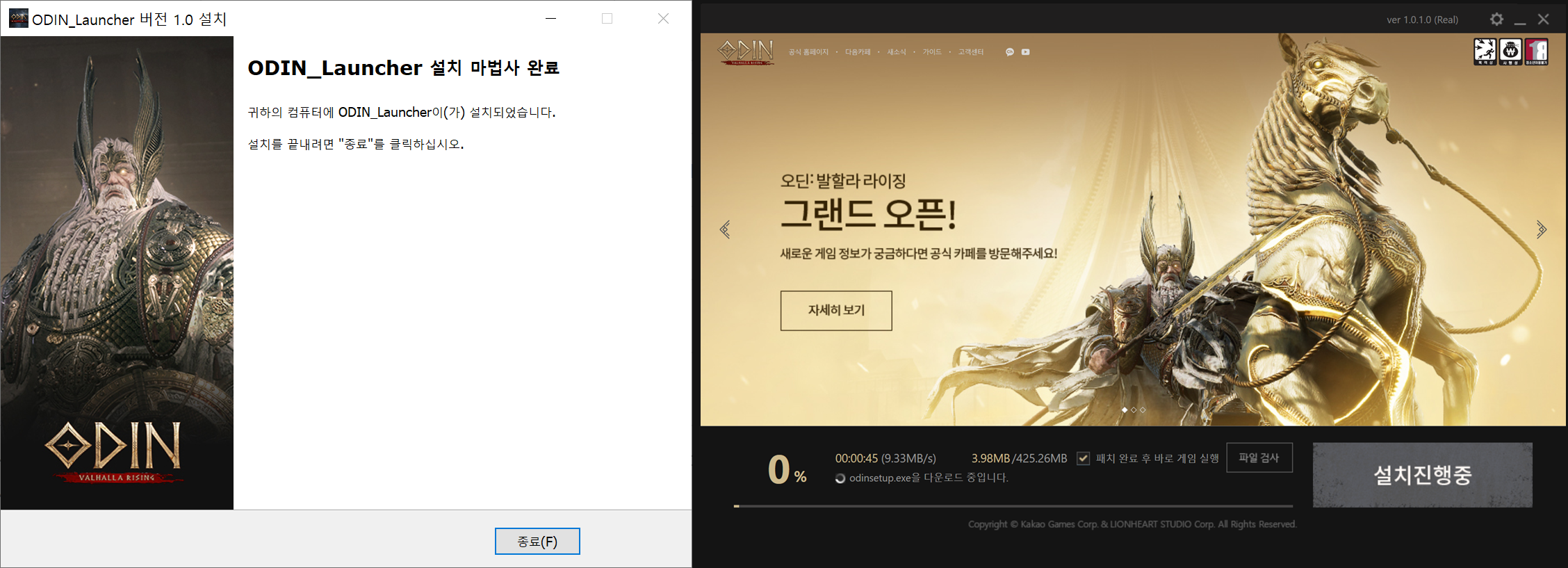Click the gambling rating badge
Viewport: 1568px width, 568px height.
1510,51
